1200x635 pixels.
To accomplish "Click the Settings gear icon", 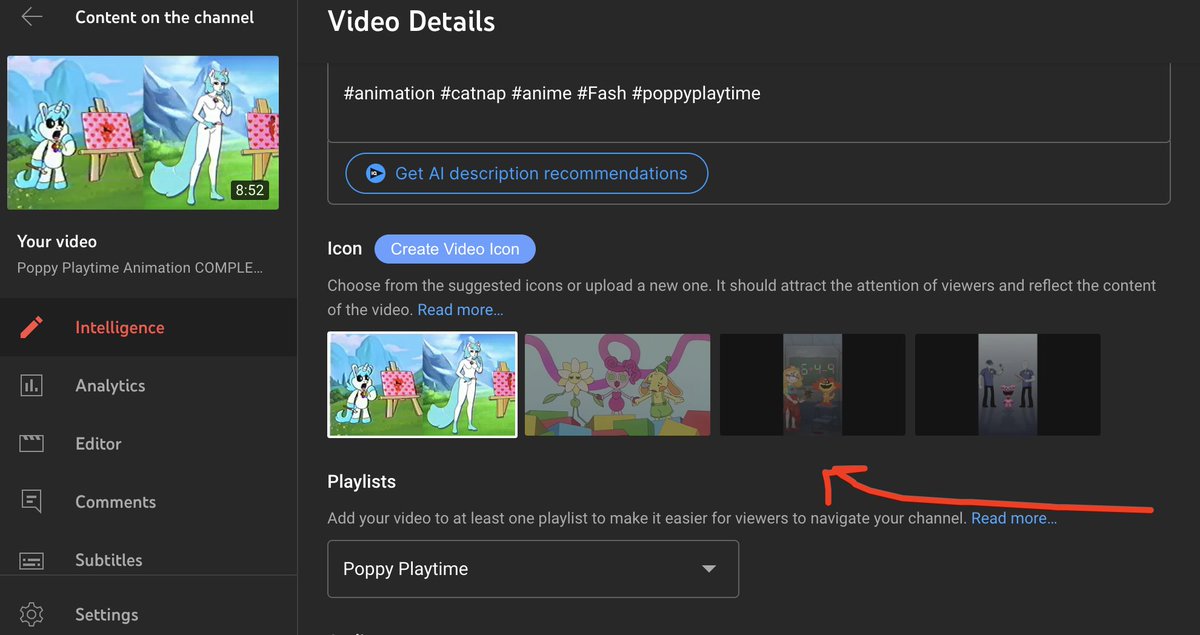I will (x=32, y=614).
